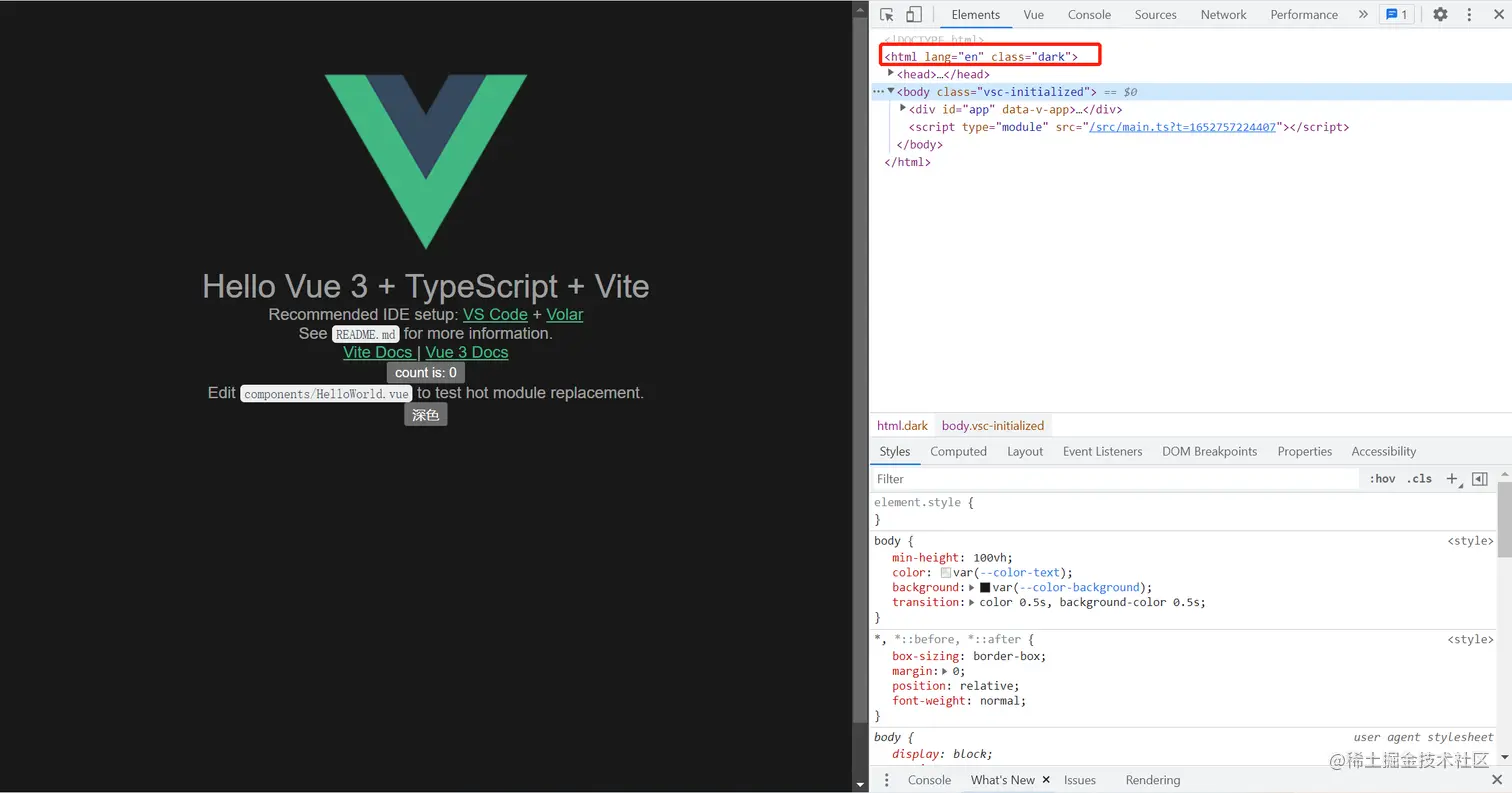The width and height of the screenshot is (1512, 793).
Task: Toggle the device toolbar icon
Action: coord(914,15)
